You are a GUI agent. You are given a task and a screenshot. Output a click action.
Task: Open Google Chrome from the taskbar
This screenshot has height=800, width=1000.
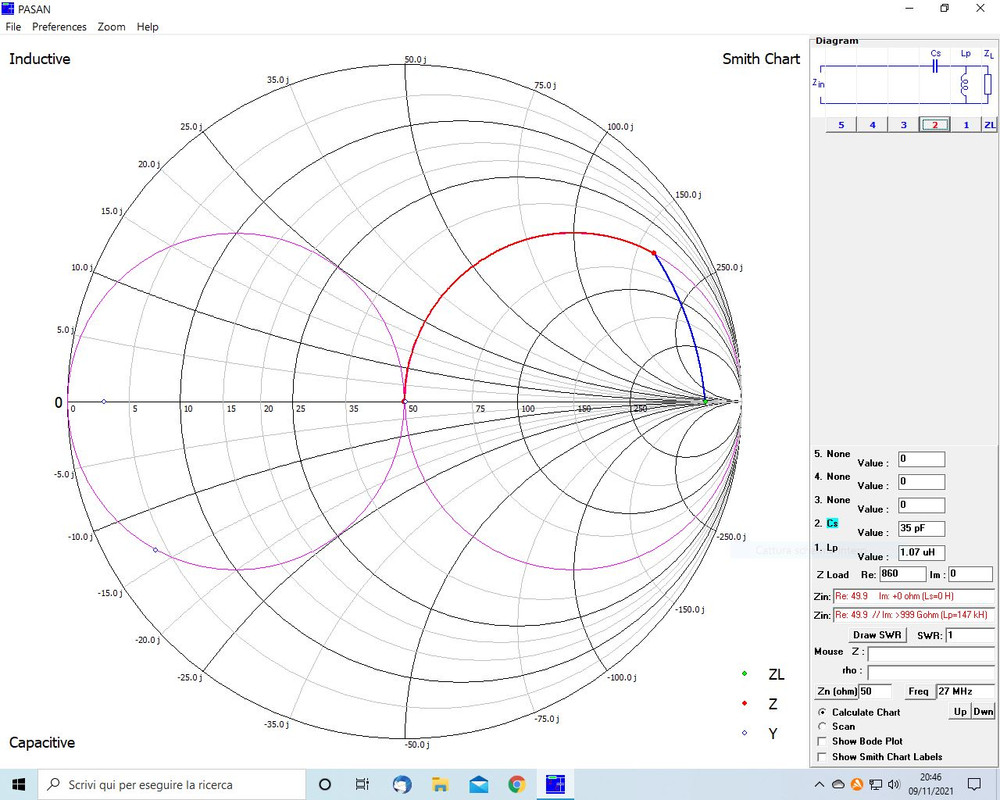pos(517,784)
